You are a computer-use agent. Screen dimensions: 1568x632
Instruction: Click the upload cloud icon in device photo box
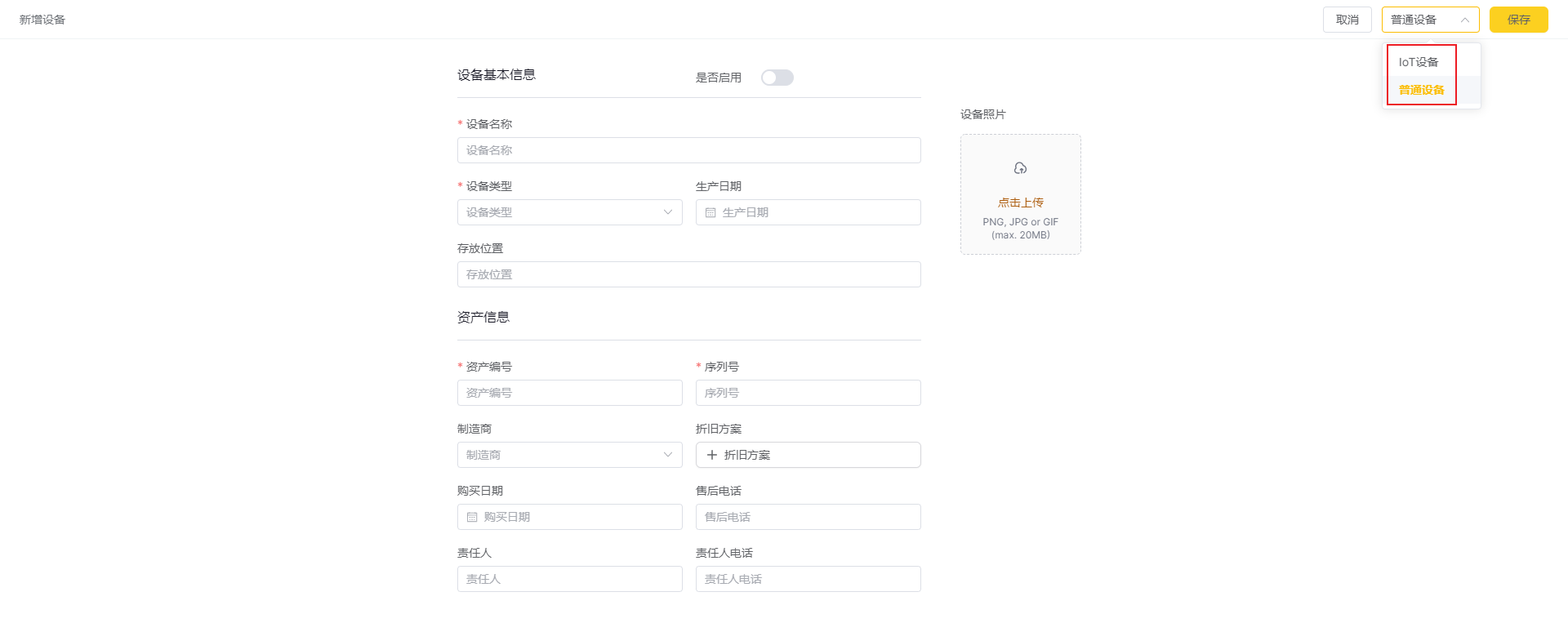[1020, 168]
